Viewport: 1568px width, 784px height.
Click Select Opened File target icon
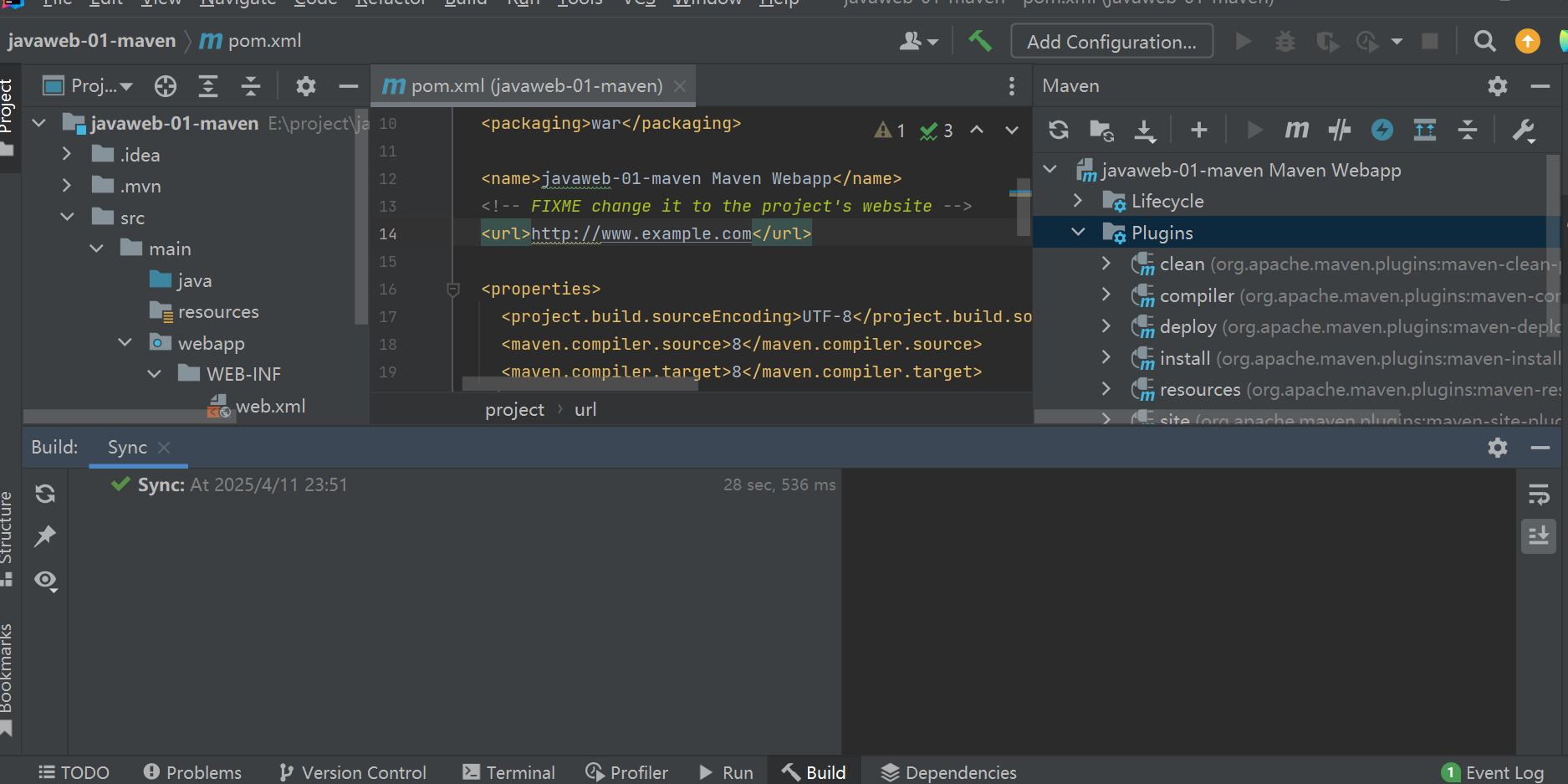click(x=166, y=86)
